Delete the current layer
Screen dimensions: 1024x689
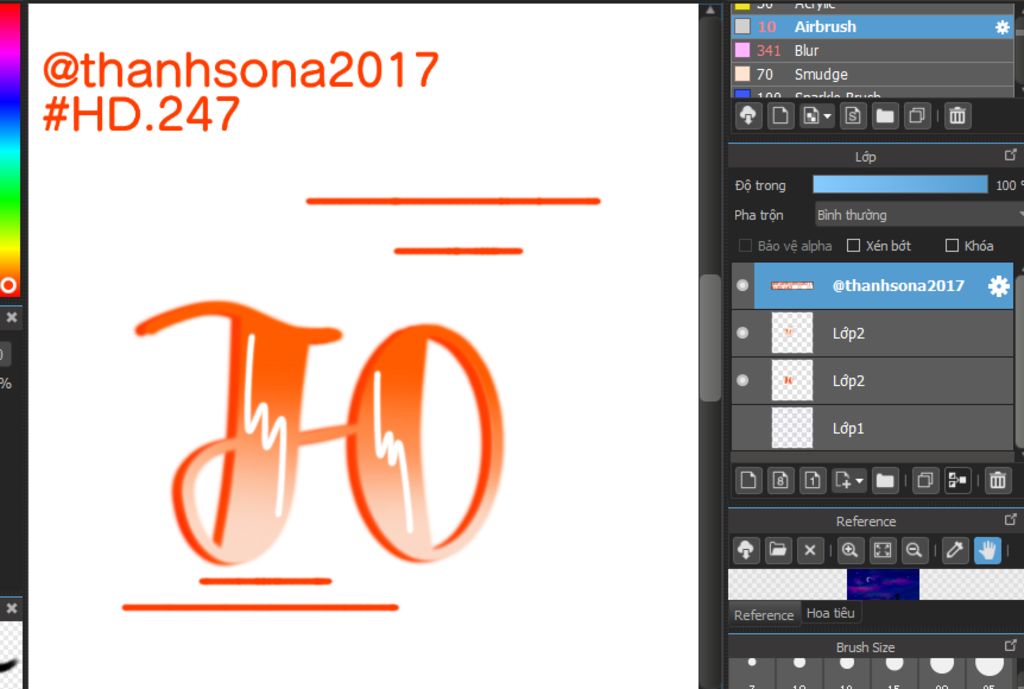(x=997, y=481)
